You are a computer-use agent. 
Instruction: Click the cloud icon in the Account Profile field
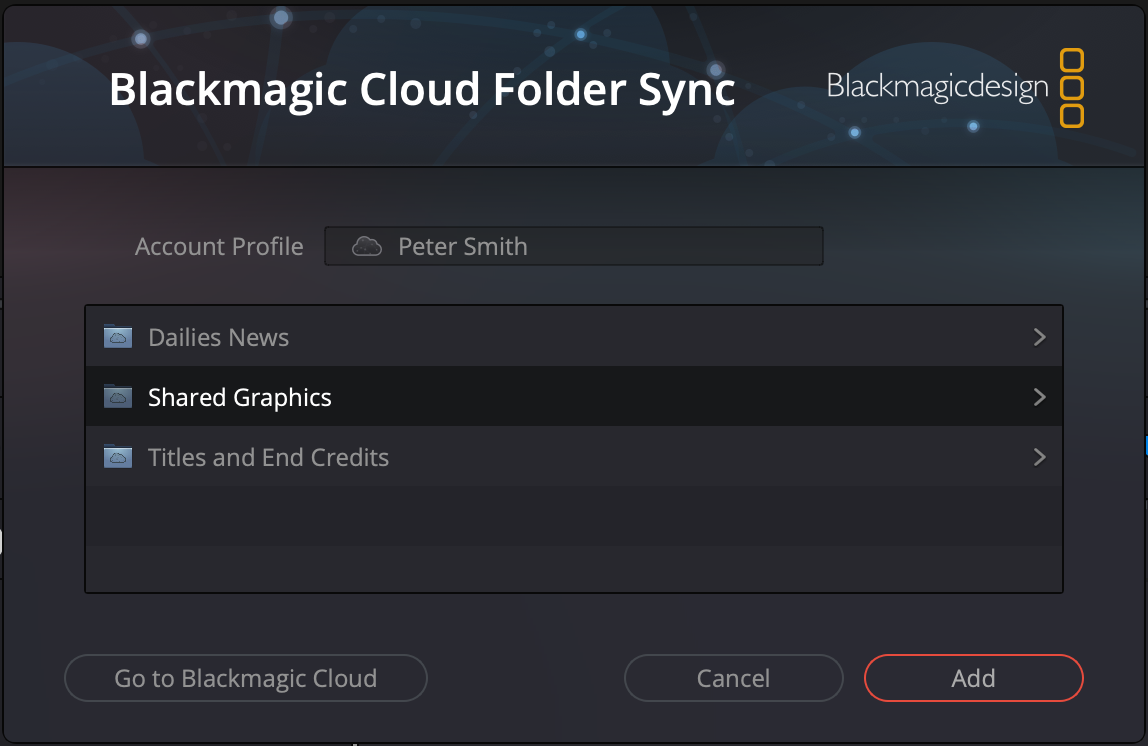click(x=367, y=245)
